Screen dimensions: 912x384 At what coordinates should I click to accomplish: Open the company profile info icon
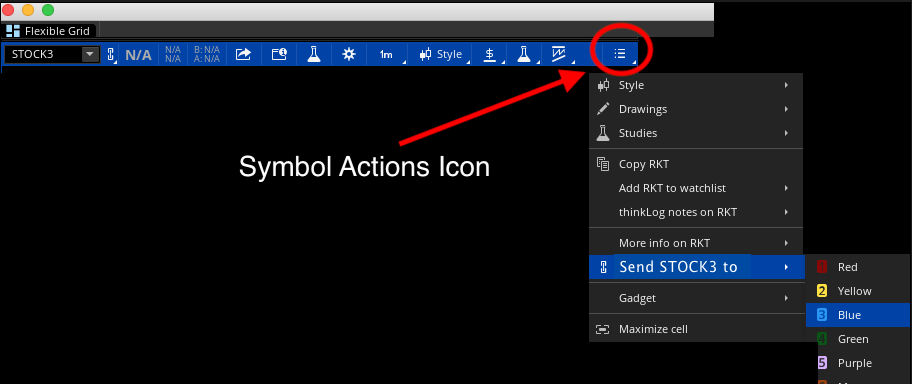[x=279, y=54]
